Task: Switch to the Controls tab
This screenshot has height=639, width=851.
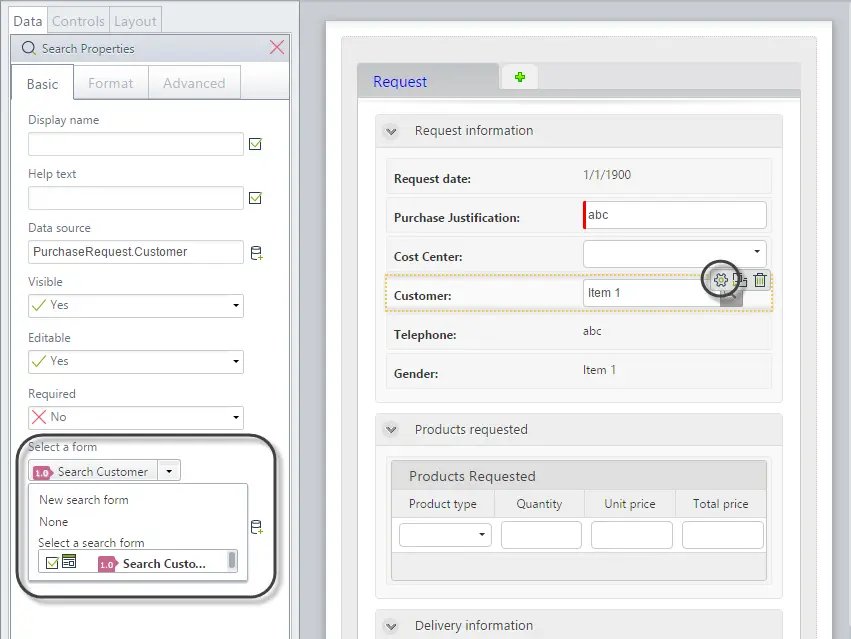Action: click(x=78, y=21)
